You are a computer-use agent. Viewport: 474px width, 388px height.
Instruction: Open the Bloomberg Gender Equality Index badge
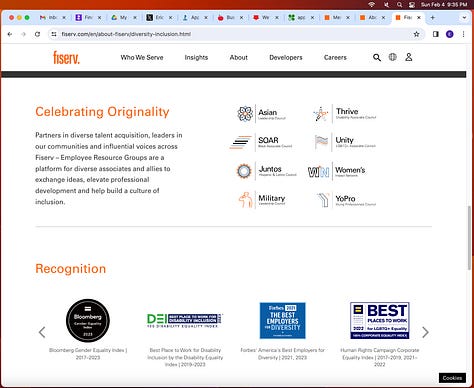88,320
